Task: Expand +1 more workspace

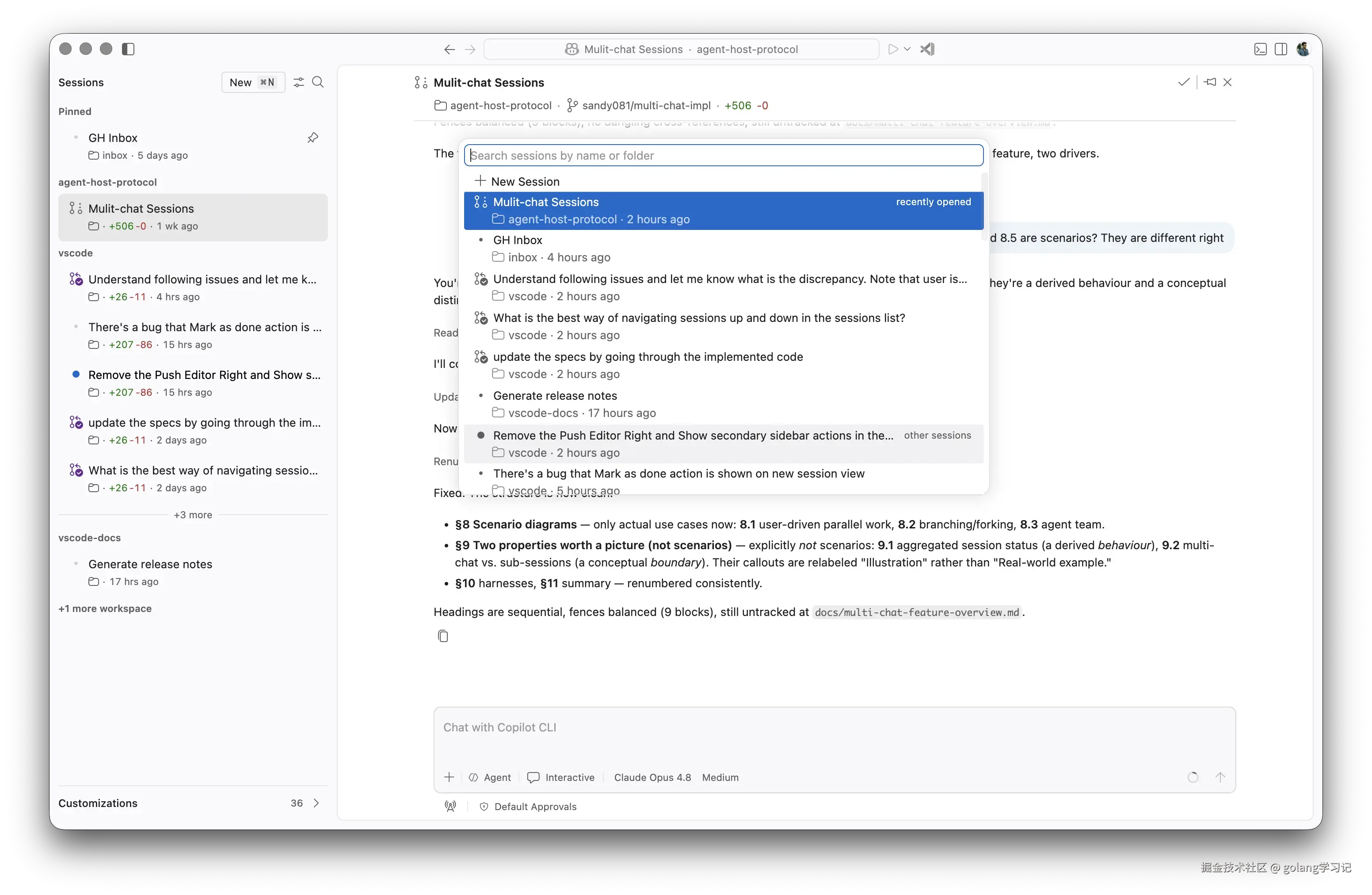Action: [105, 609]
